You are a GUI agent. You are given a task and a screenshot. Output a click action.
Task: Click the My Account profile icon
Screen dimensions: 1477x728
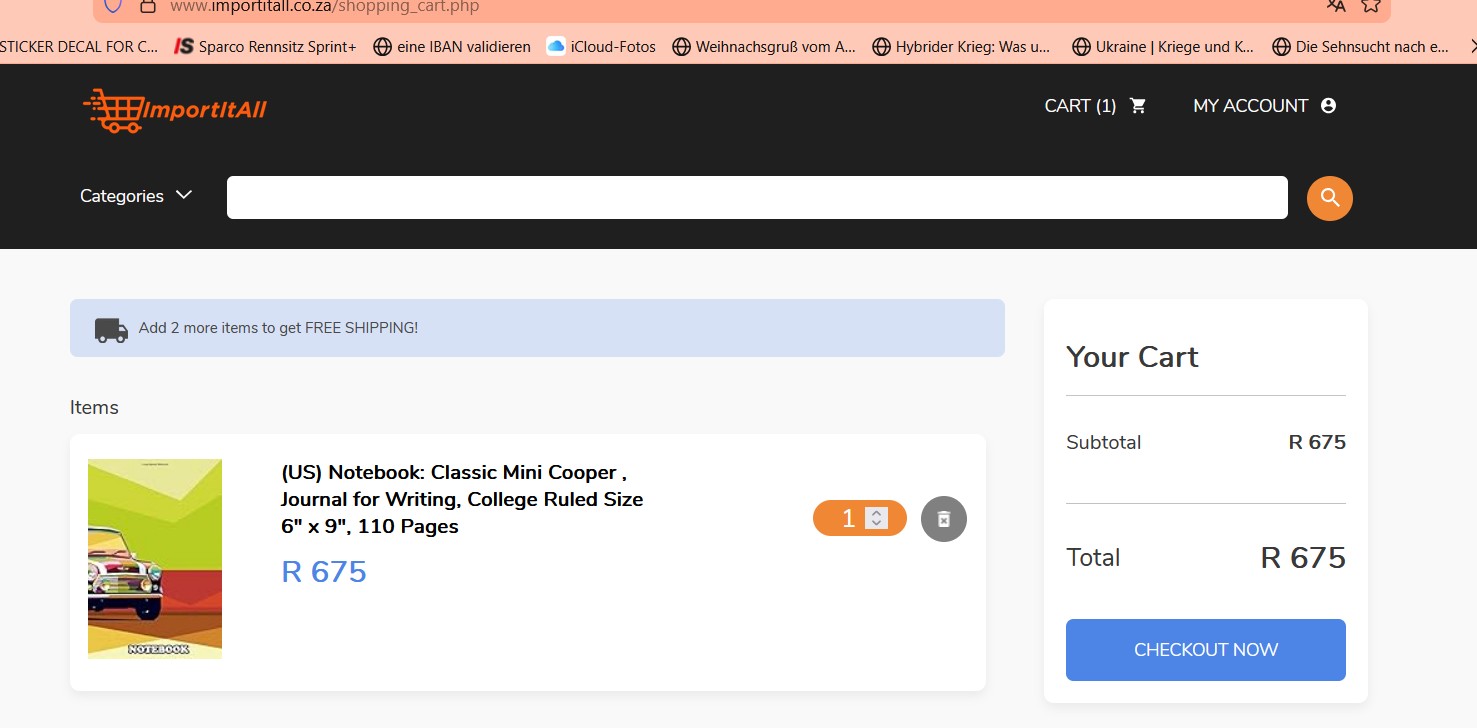tap(1328, 106)
